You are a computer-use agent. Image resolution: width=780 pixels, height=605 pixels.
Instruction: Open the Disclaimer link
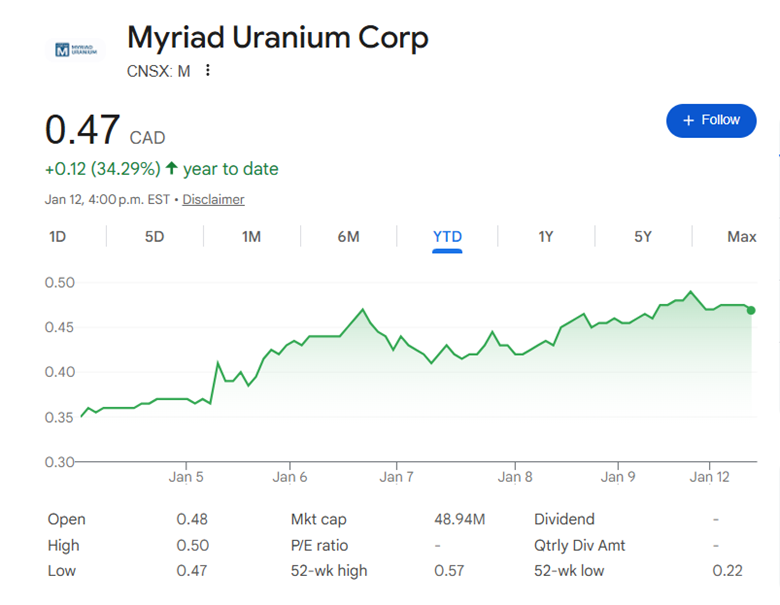(213, 199)
